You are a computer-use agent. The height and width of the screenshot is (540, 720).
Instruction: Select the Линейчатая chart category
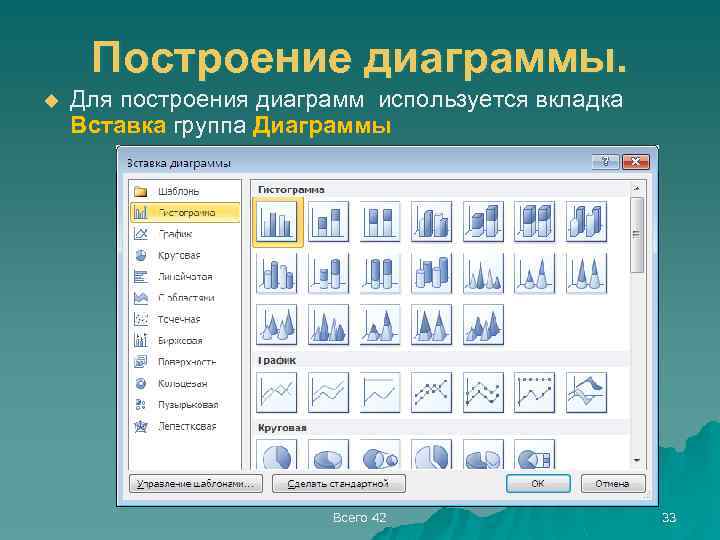pyautogui.click(x=185, y=276)
